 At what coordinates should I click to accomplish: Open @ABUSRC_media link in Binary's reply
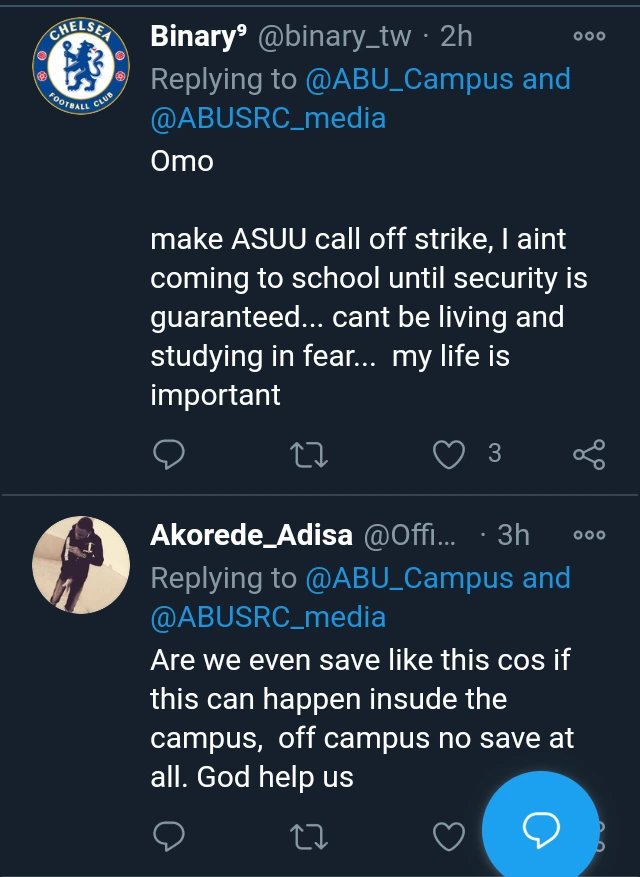(267, 118)
